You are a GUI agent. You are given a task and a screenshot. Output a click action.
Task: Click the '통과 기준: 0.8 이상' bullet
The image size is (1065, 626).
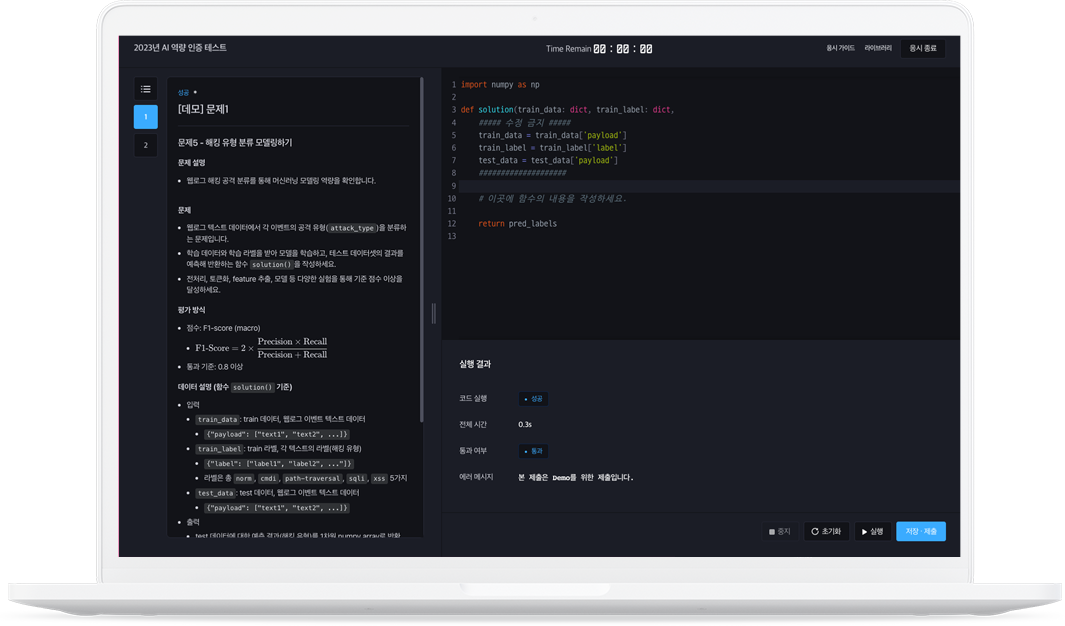[214, 367]
